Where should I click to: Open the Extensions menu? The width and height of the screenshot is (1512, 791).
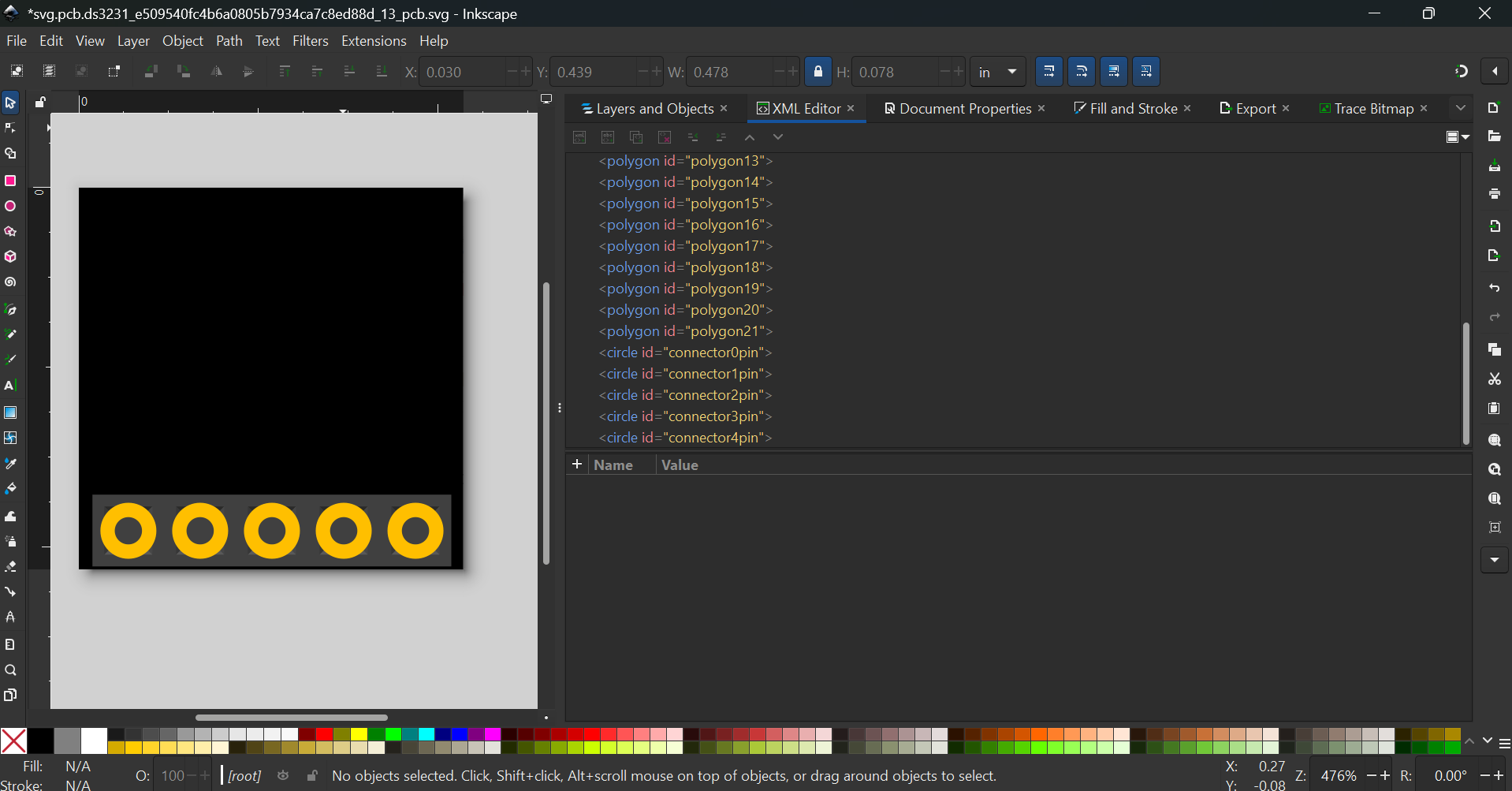374,41
